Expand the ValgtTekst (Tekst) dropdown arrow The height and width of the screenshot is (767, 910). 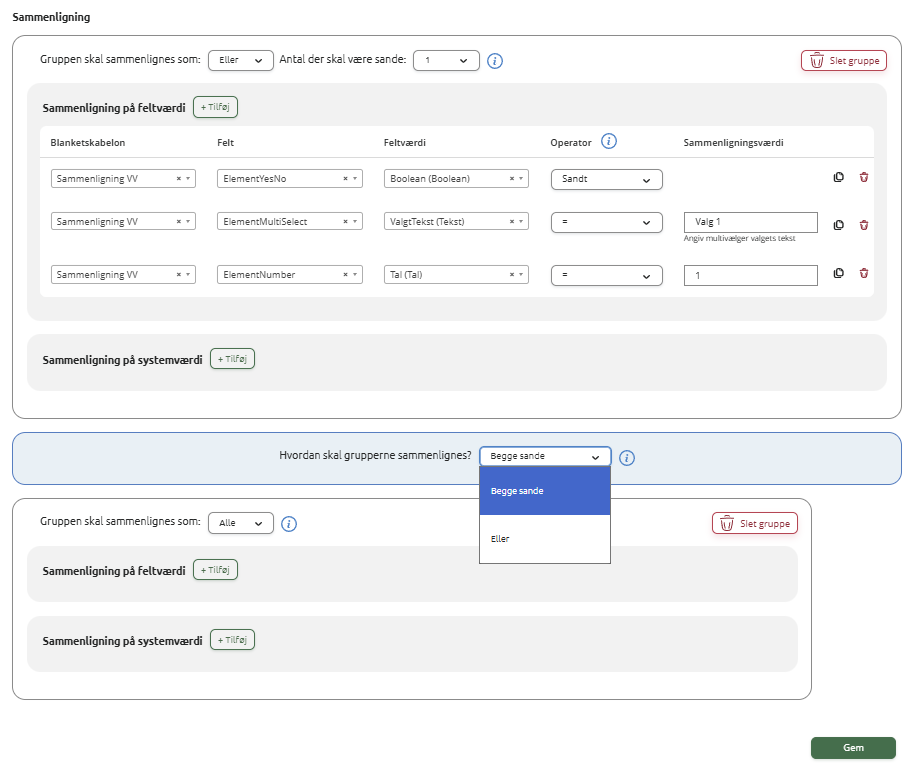point(521,222)
